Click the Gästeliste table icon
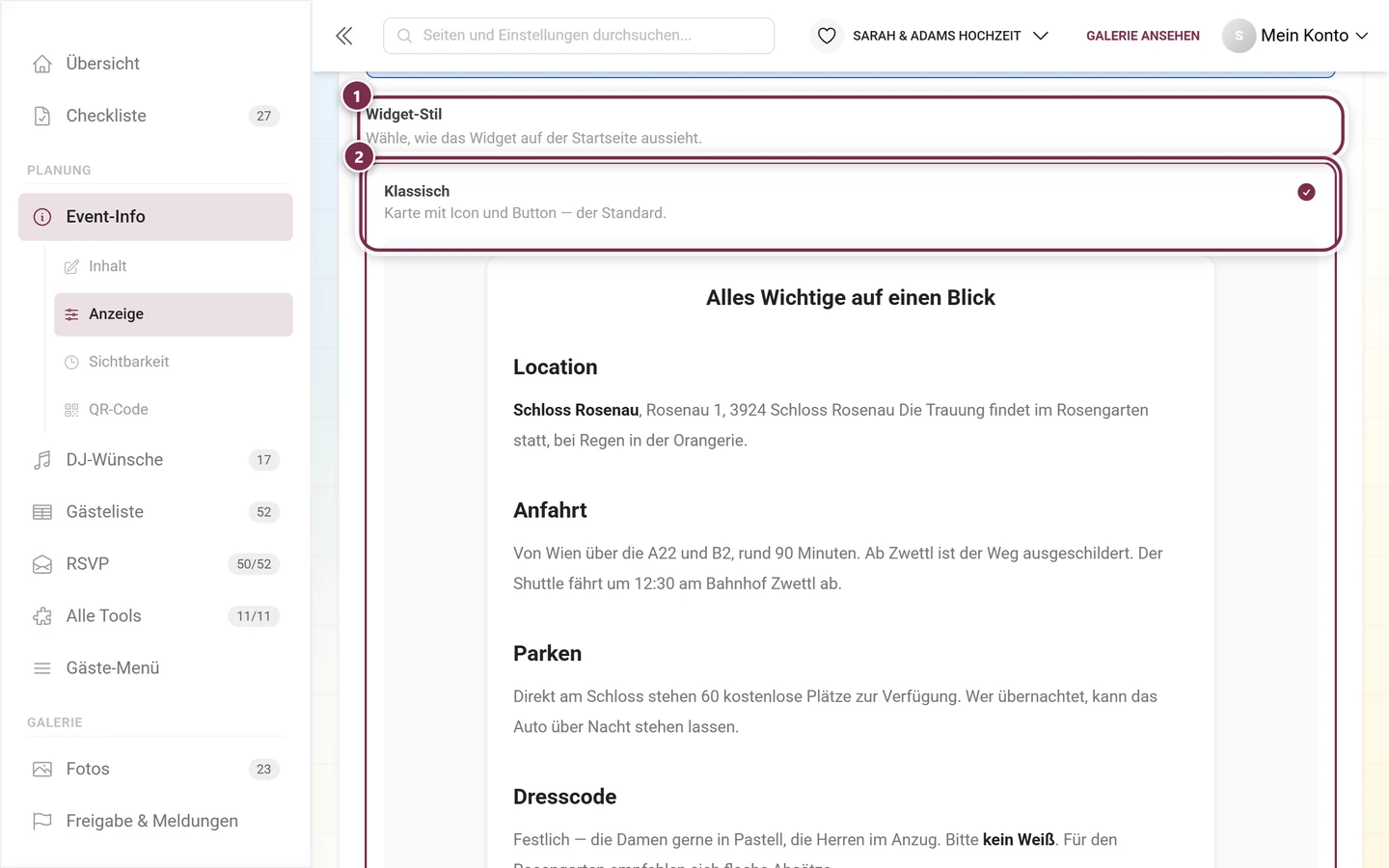Viewport: 1389px width, 868px height. pyautogui.click(x=42, y=512)
